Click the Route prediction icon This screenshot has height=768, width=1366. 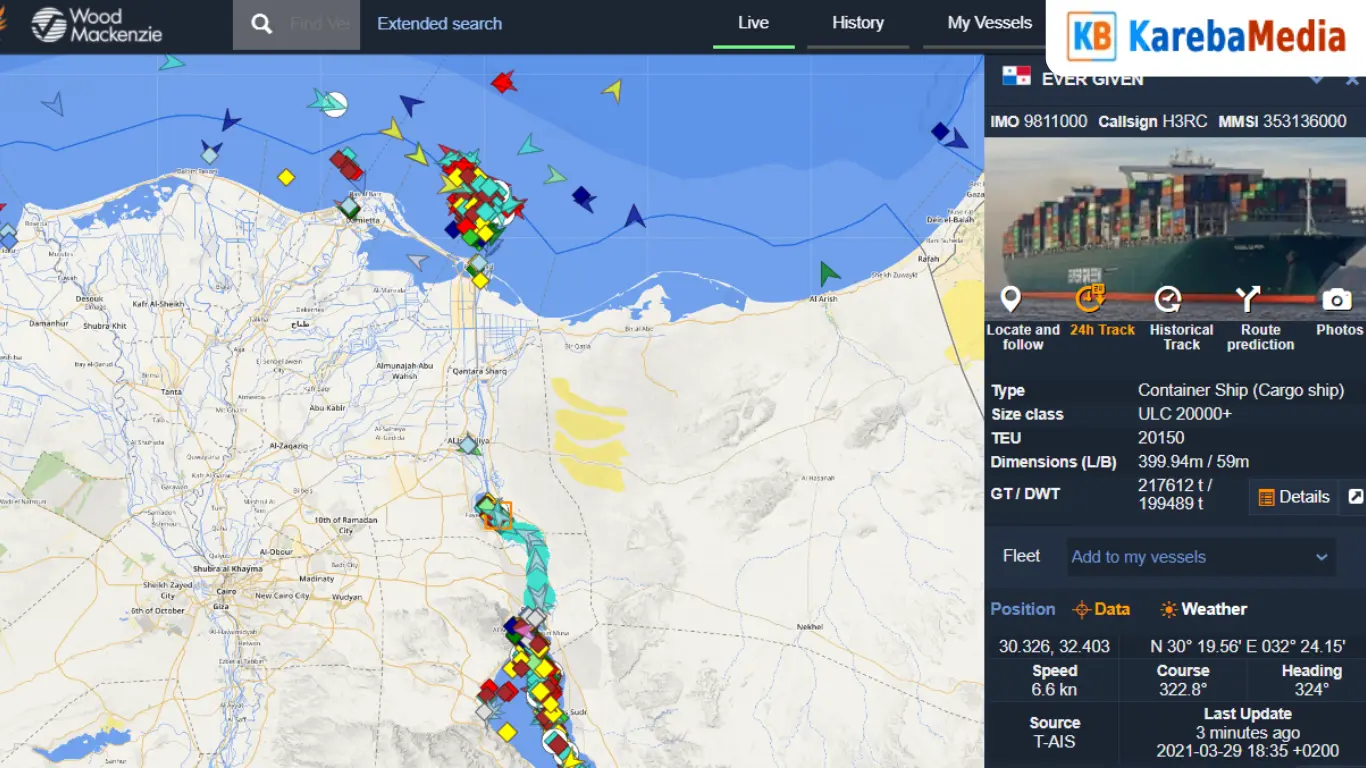(x=1247, y=299)
